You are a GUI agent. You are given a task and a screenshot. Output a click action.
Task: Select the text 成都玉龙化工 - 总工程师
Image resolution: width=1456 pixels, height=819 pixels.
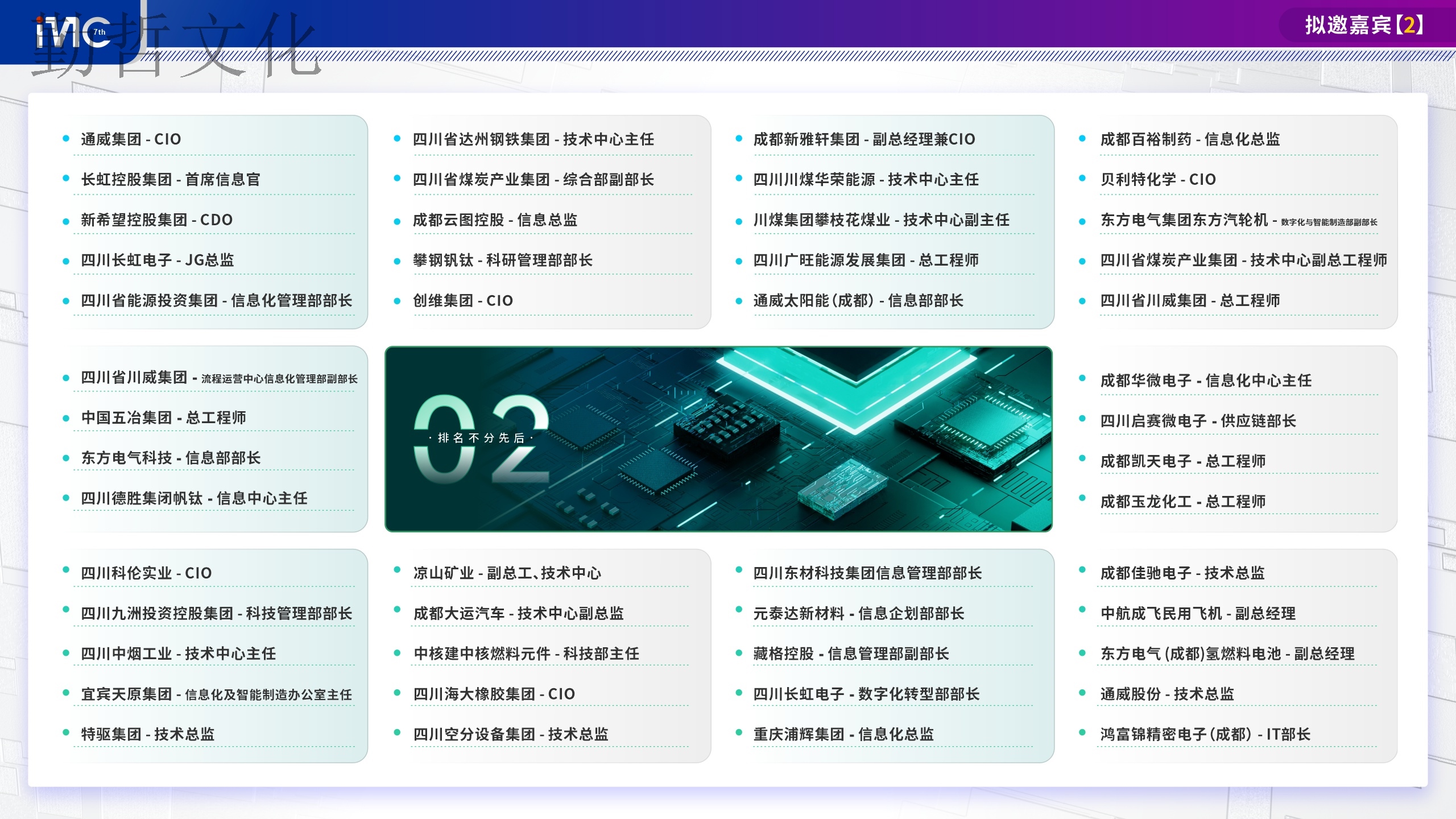coord(1183,502)
